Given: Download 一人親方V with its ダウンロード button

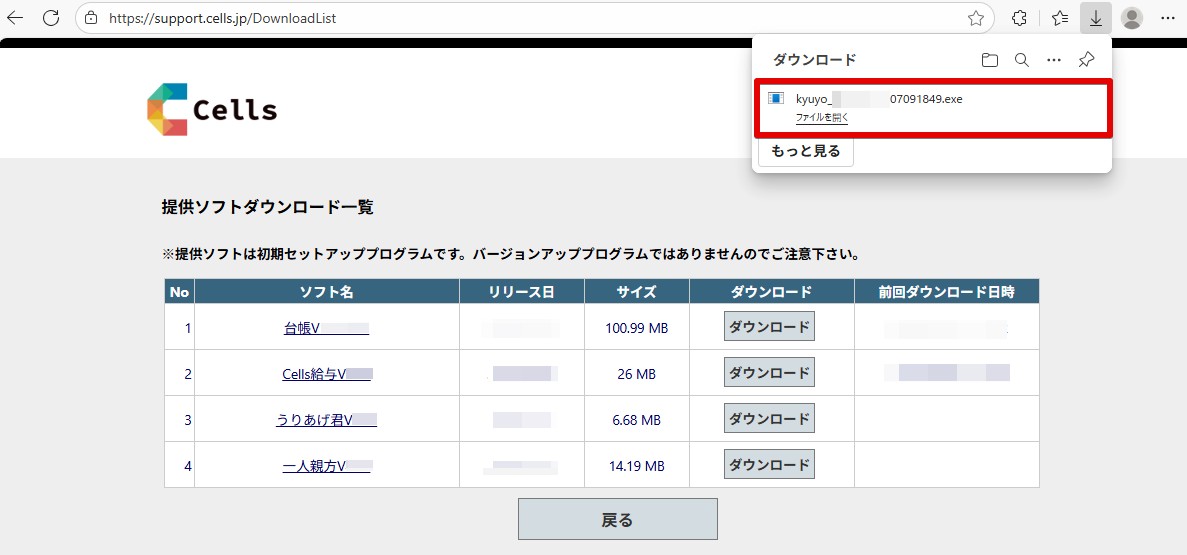Looking at the screenshot, I should pyautogui.click(x=769, y=465).
